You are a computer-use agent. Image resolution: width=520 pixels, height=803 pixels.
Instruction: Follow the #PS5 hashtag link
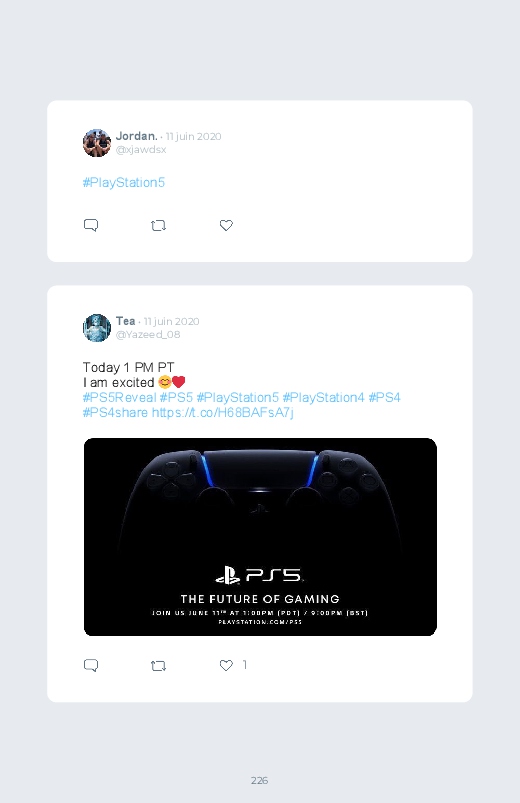(x=176, y=397)
